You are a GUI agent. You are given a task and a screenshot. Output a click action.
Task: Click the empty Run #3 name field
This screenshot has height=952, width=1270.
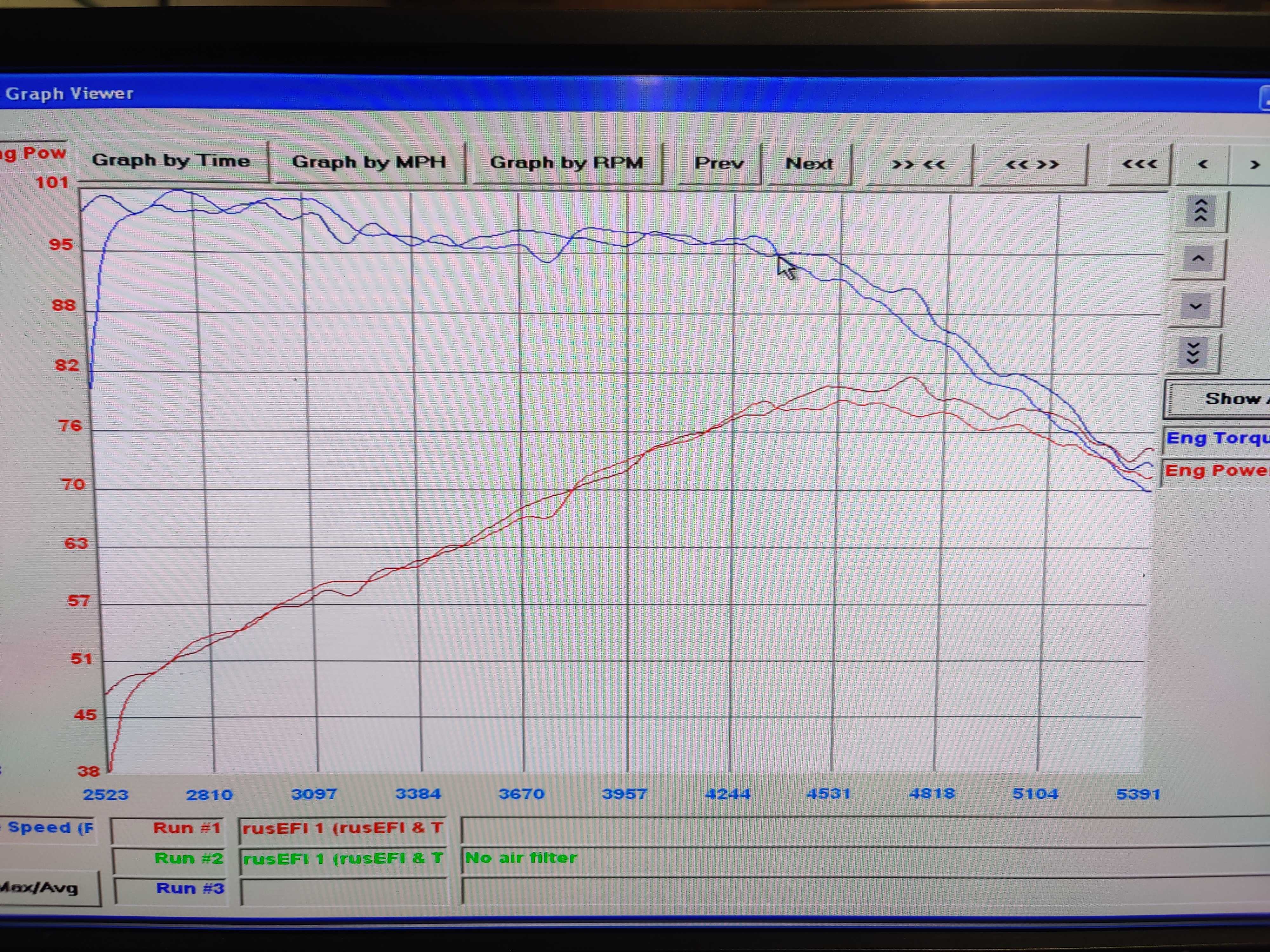pos(344,890)
